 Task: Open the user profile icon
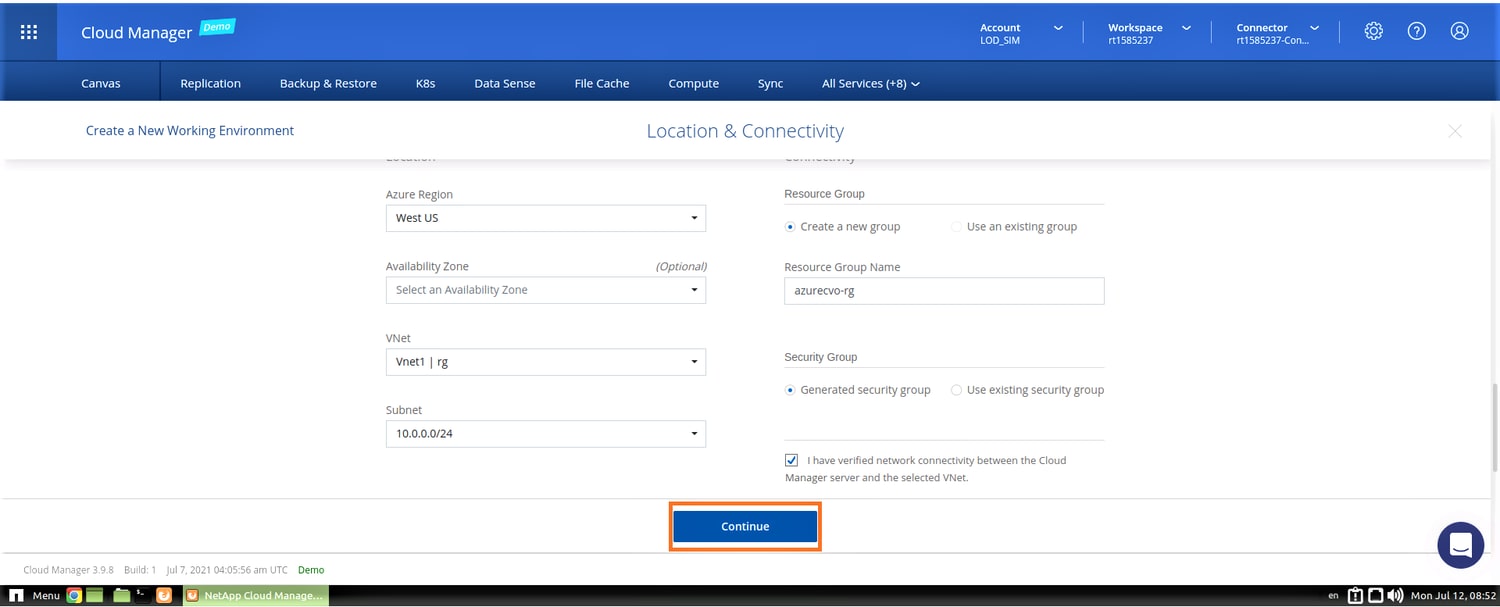(x=1459, y=32)
